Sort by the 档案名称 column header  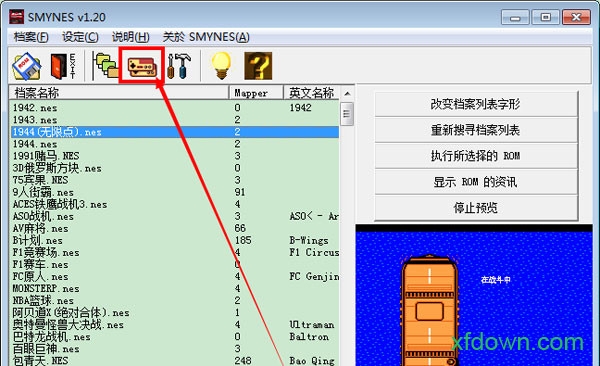pos(119,93)
